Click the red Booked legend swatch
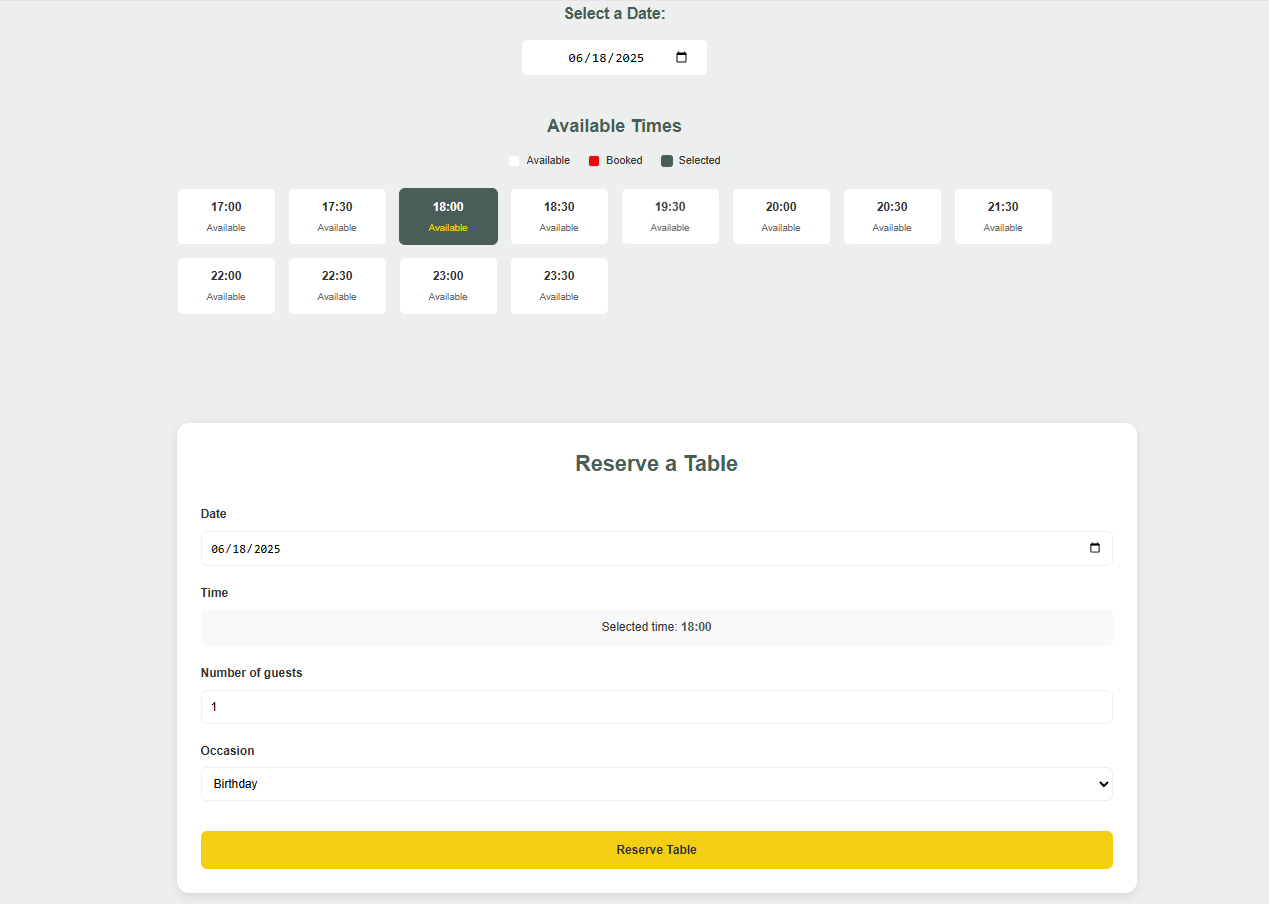 tap(594, 161)
